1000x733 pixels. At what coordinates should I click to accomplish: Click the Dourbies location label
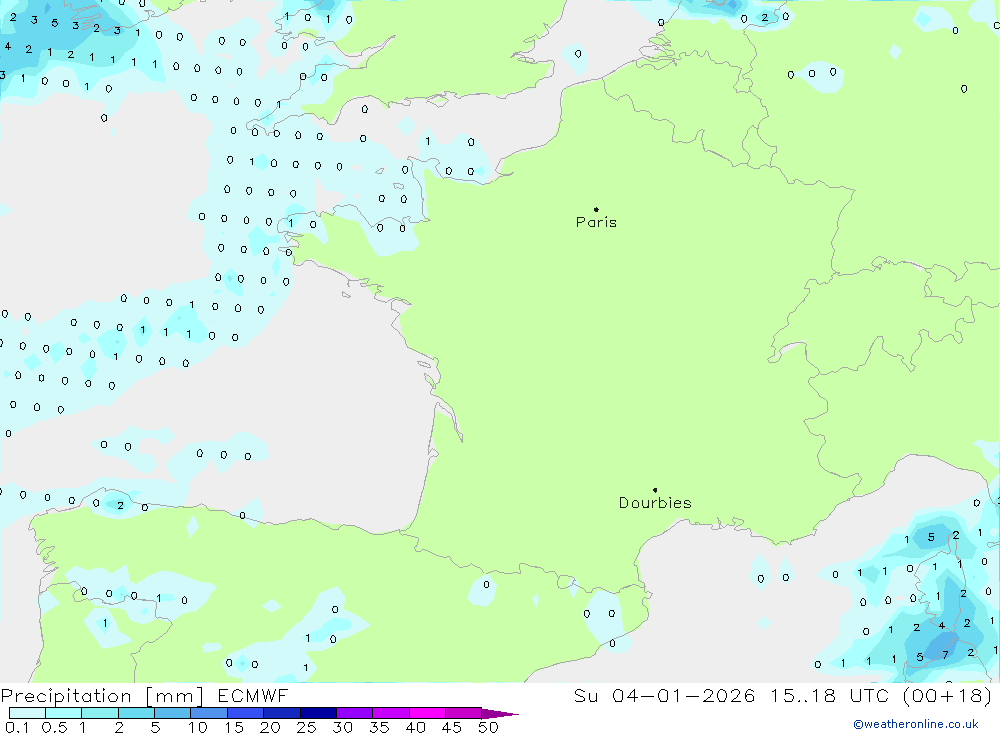(655, 503)
